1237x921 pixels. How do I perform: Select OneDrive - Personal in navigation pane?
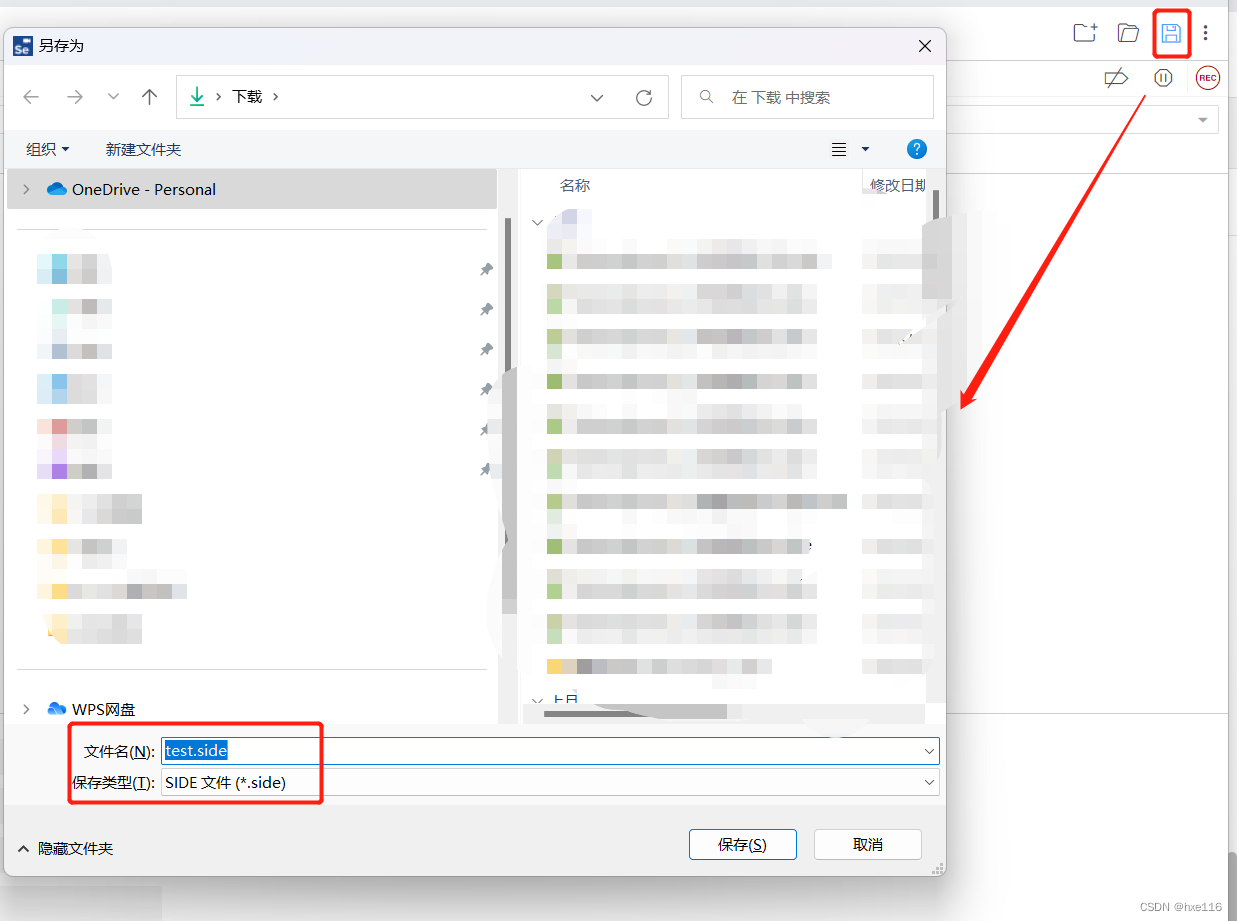(x=252, y=189)
